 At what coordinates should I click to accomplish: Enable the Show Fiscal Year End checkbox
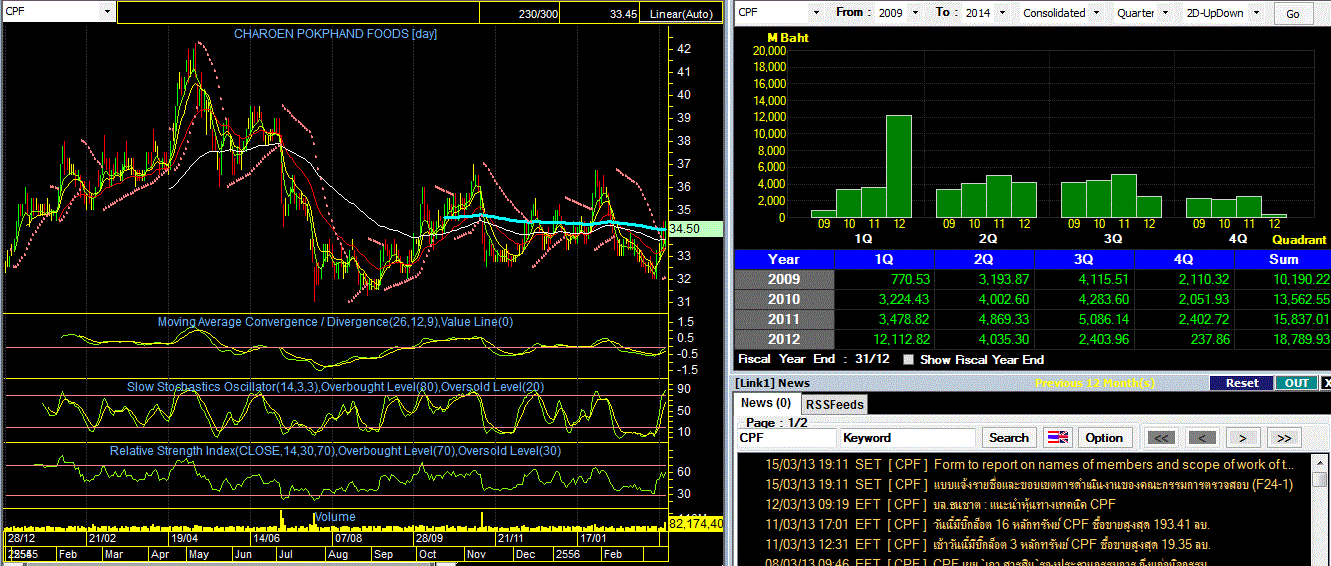pyautogui.click(x=908, y=360)
